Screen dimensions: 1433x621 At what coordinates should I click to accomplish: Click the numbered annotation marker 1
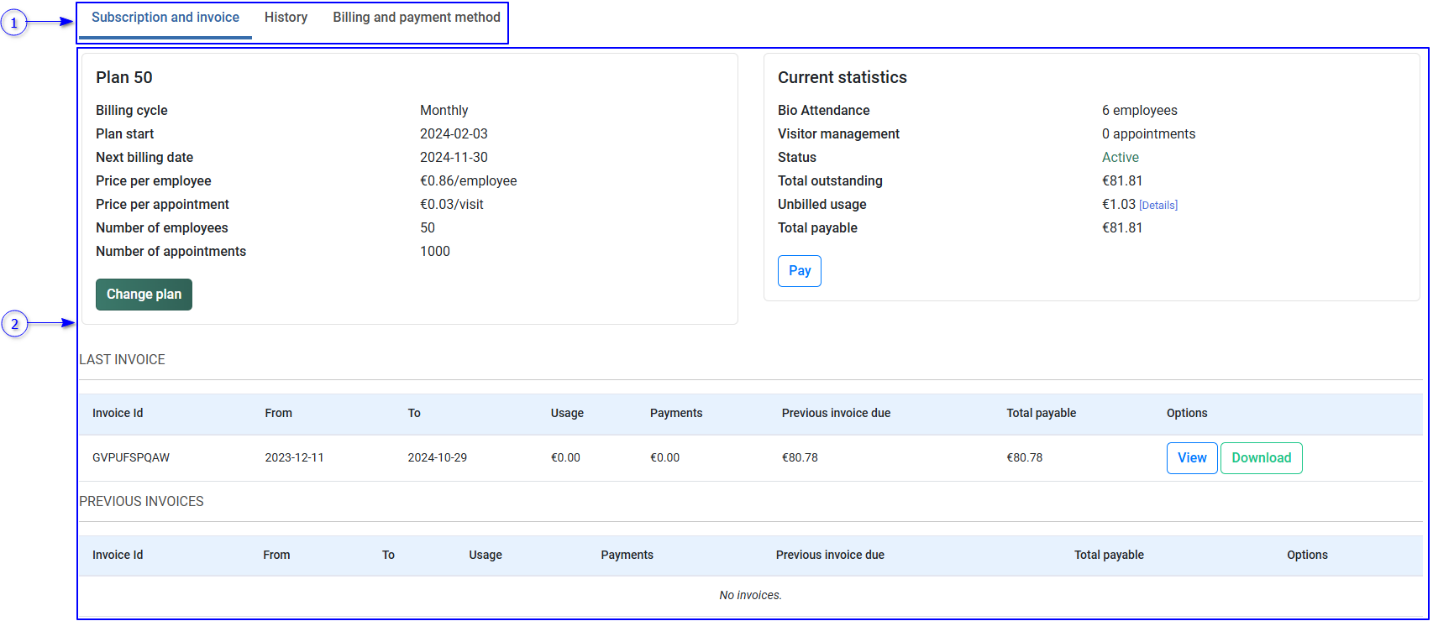click(14, 22)
